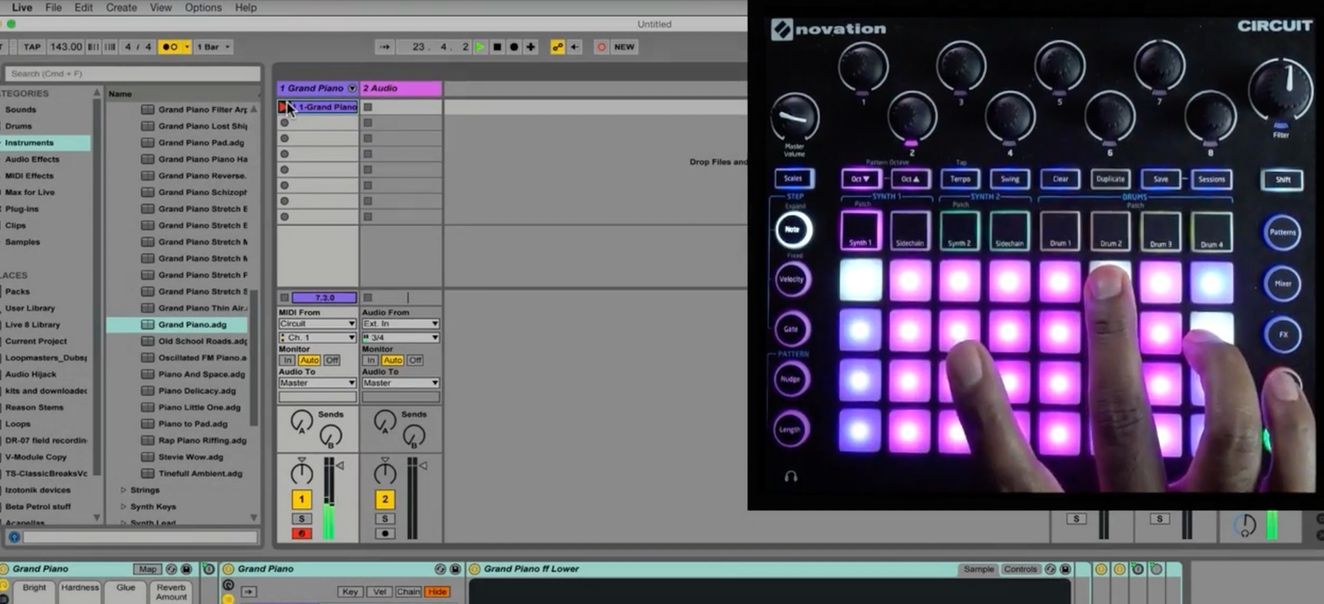Select Max for Live category
The width and height of the screenshot is (1324, 604).
[x=30, y=192]
